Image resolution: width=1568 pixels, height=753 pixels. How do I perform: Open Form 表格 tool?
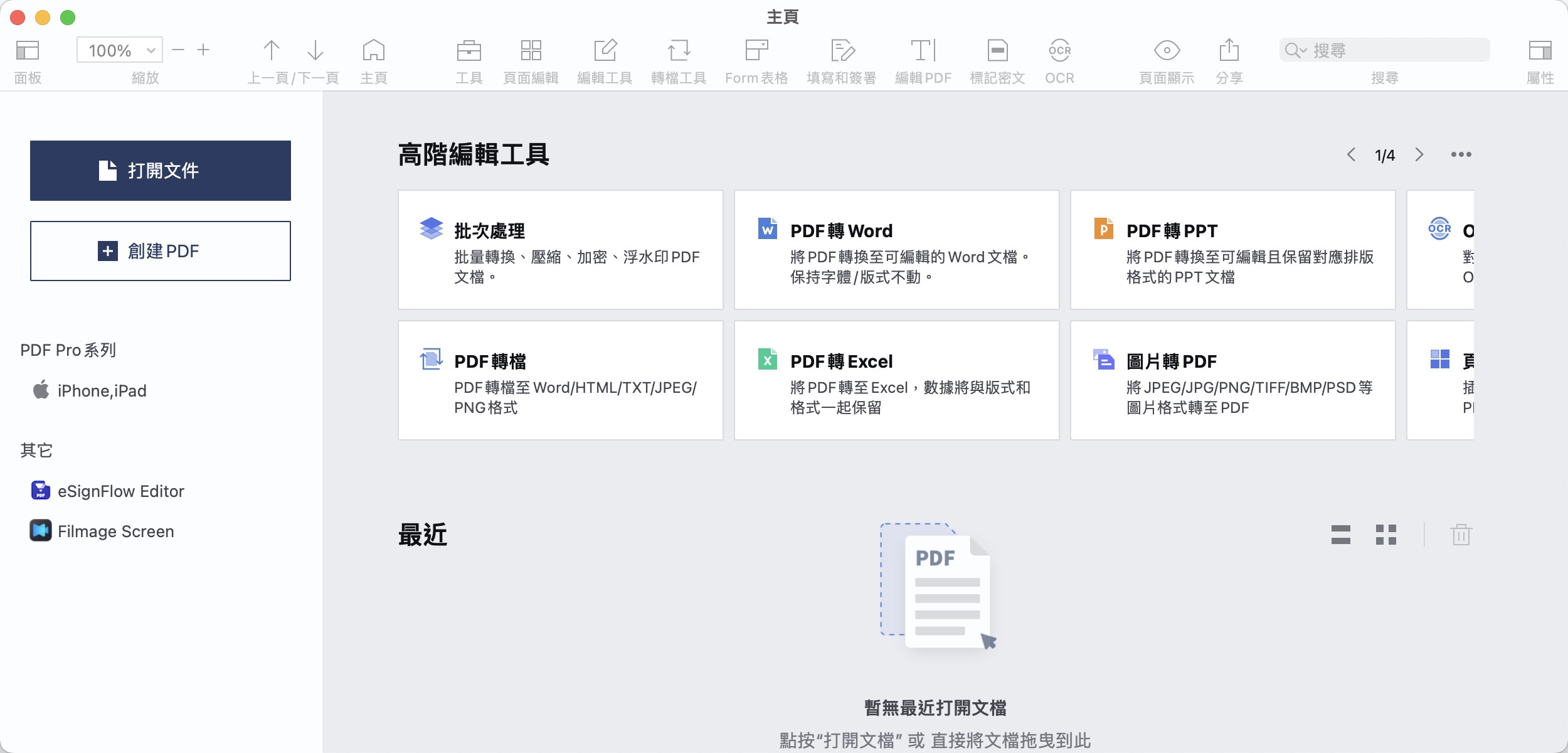point(756,51)
